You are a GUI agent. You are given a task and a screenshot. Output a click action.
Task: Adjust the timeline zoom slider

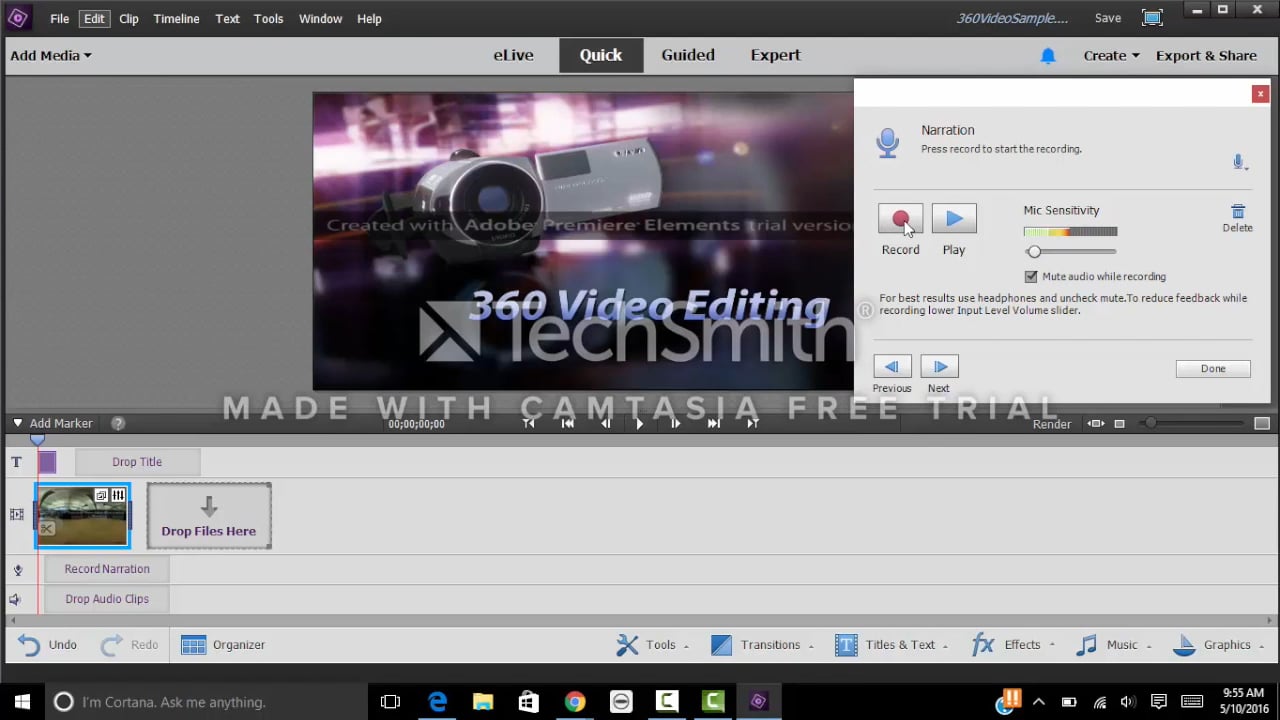point(1152,424)
